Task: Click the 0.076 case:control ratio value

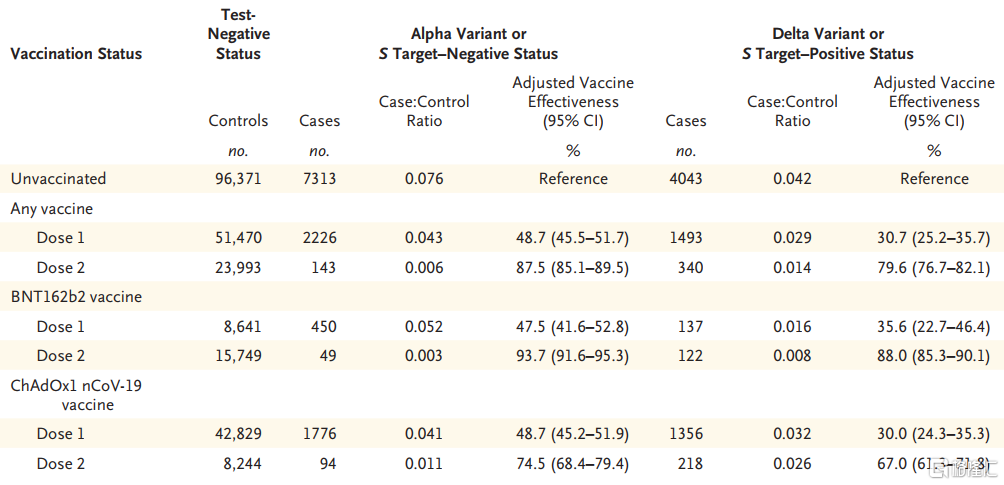Action: [x=424, y=179]
